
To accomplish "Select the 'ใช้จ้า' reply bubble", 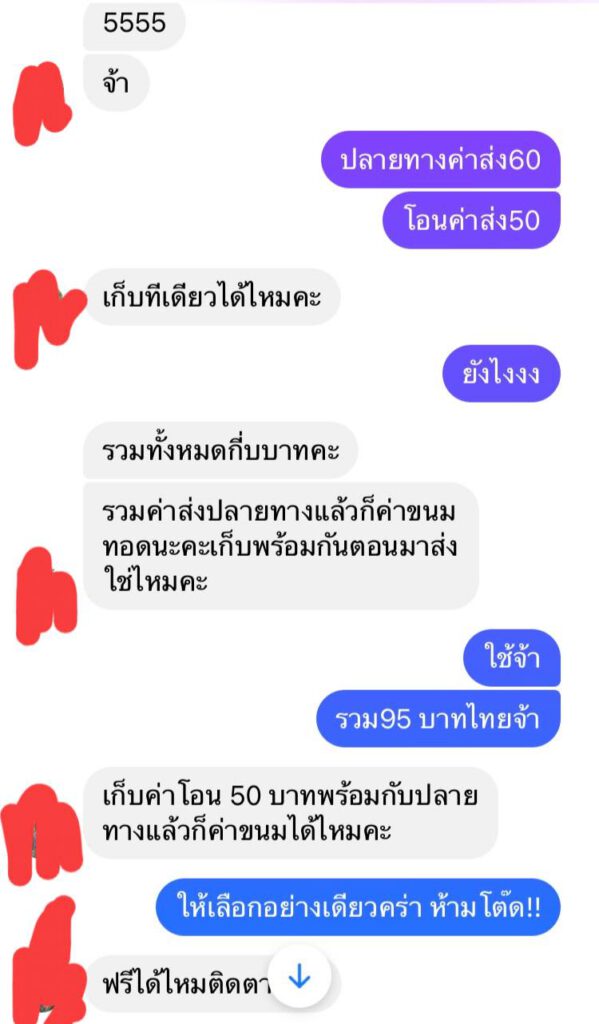I will (x=512, y=657).
